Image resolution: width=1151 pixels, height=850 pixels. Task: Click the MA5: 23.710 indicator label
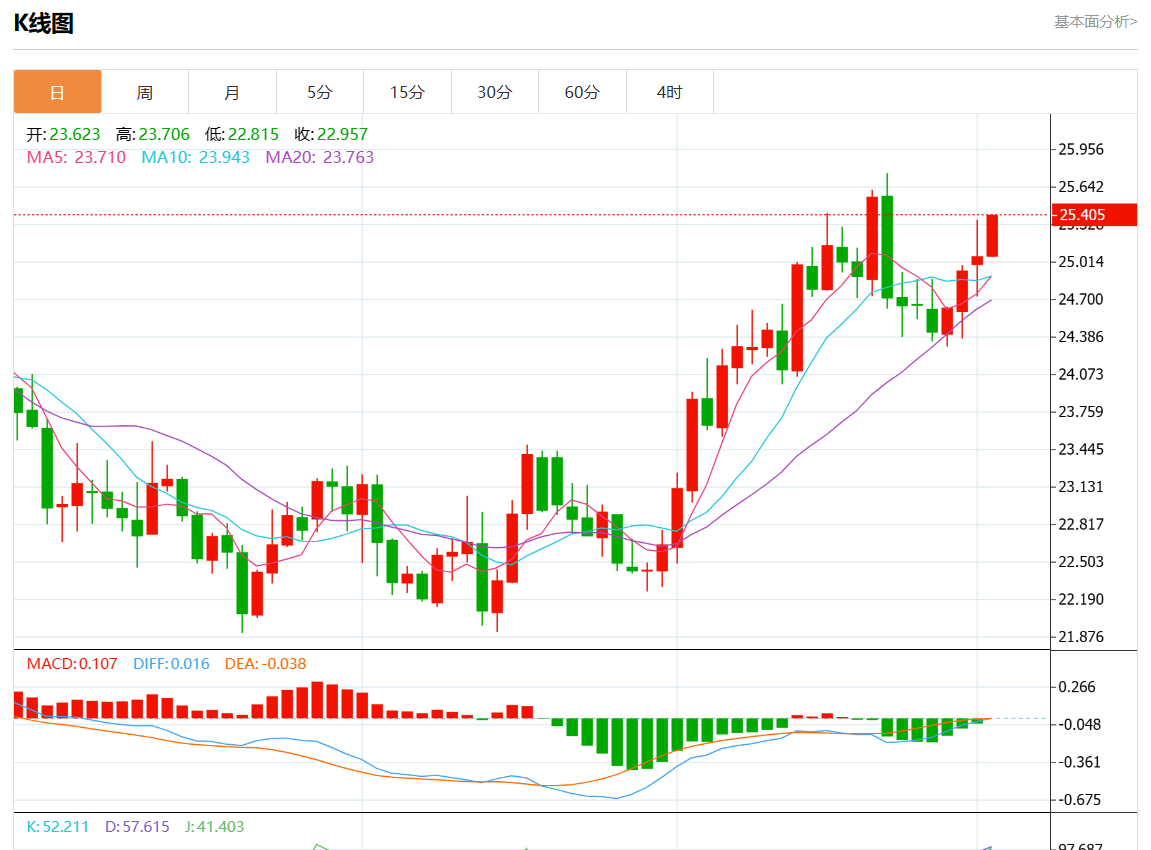click(x=76, y=157)
